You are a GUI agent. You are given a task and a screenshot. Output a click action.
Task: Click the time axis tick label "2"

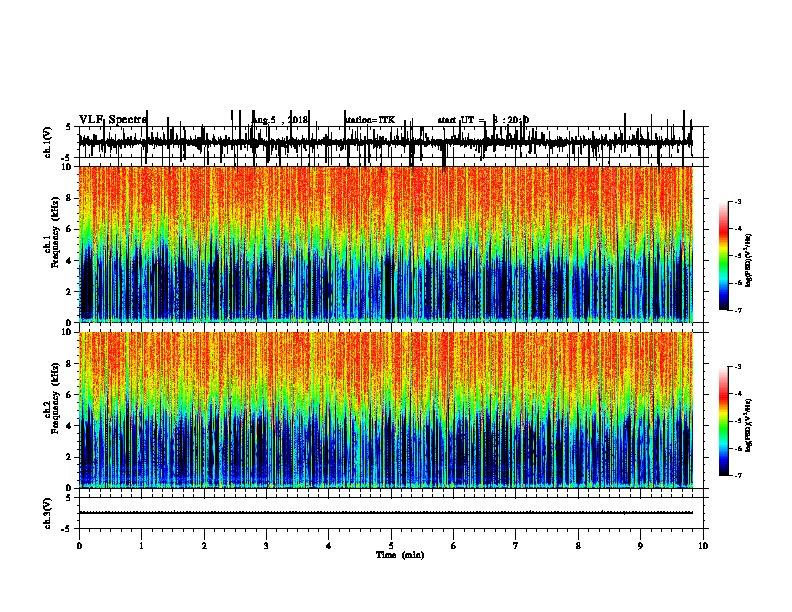pos(204,546)
